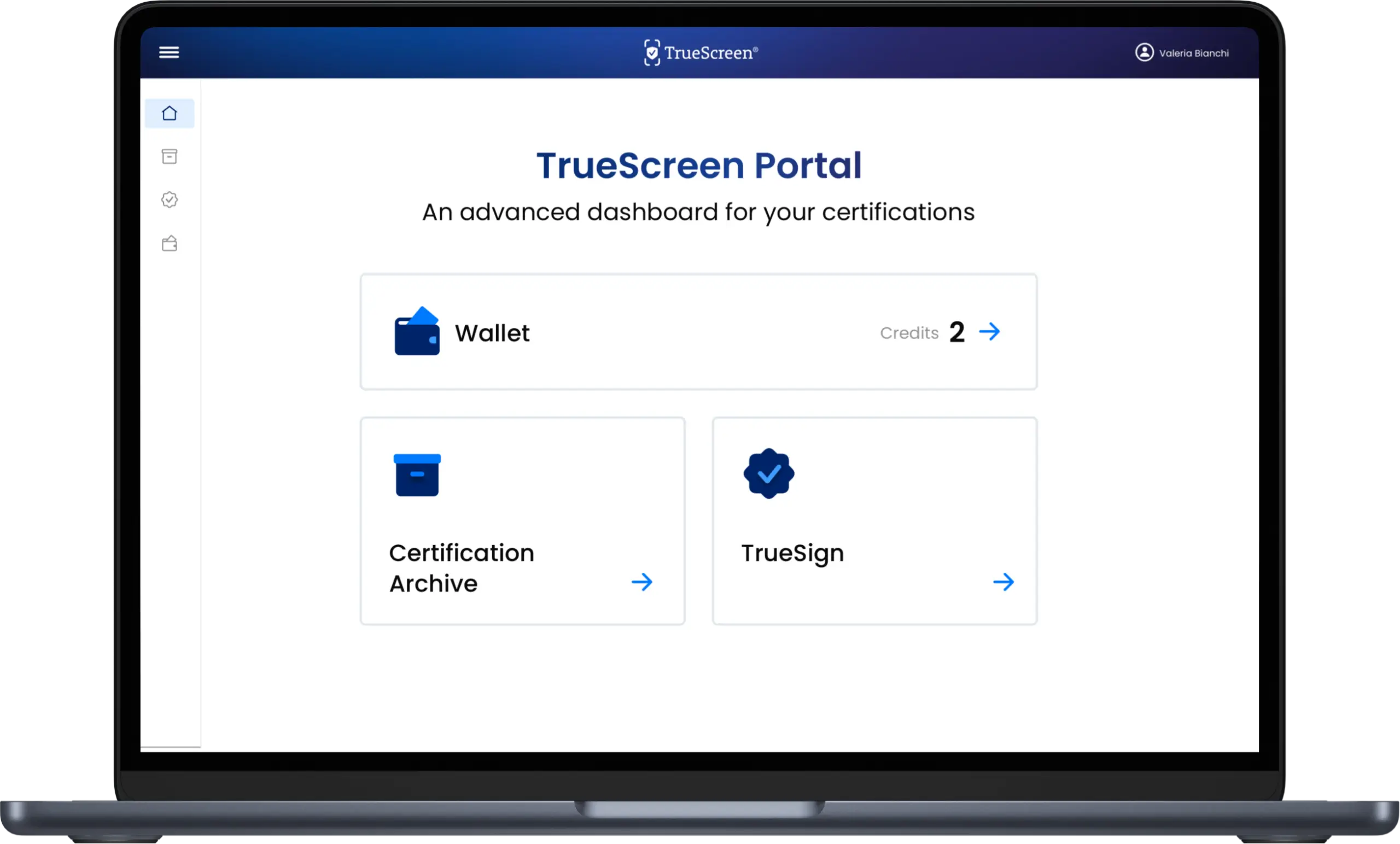Click the Valeria Bianchi account name

[1193, 53]
